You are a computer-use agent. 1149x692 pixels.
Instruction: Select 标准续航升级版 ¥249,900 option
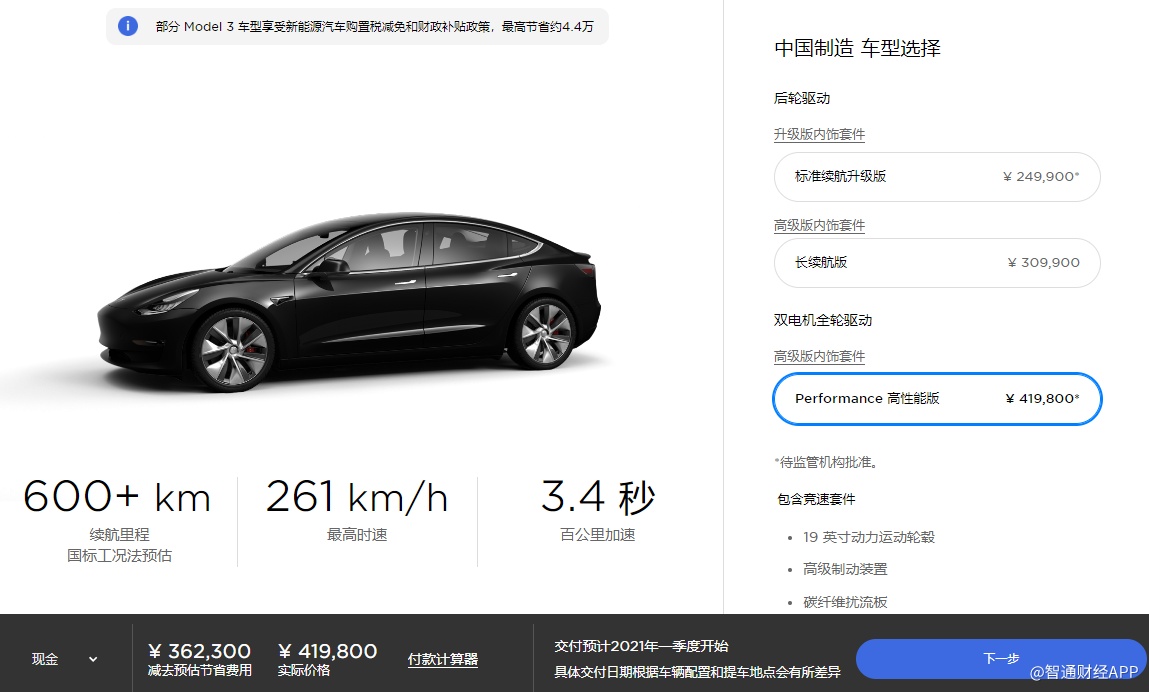937,177
